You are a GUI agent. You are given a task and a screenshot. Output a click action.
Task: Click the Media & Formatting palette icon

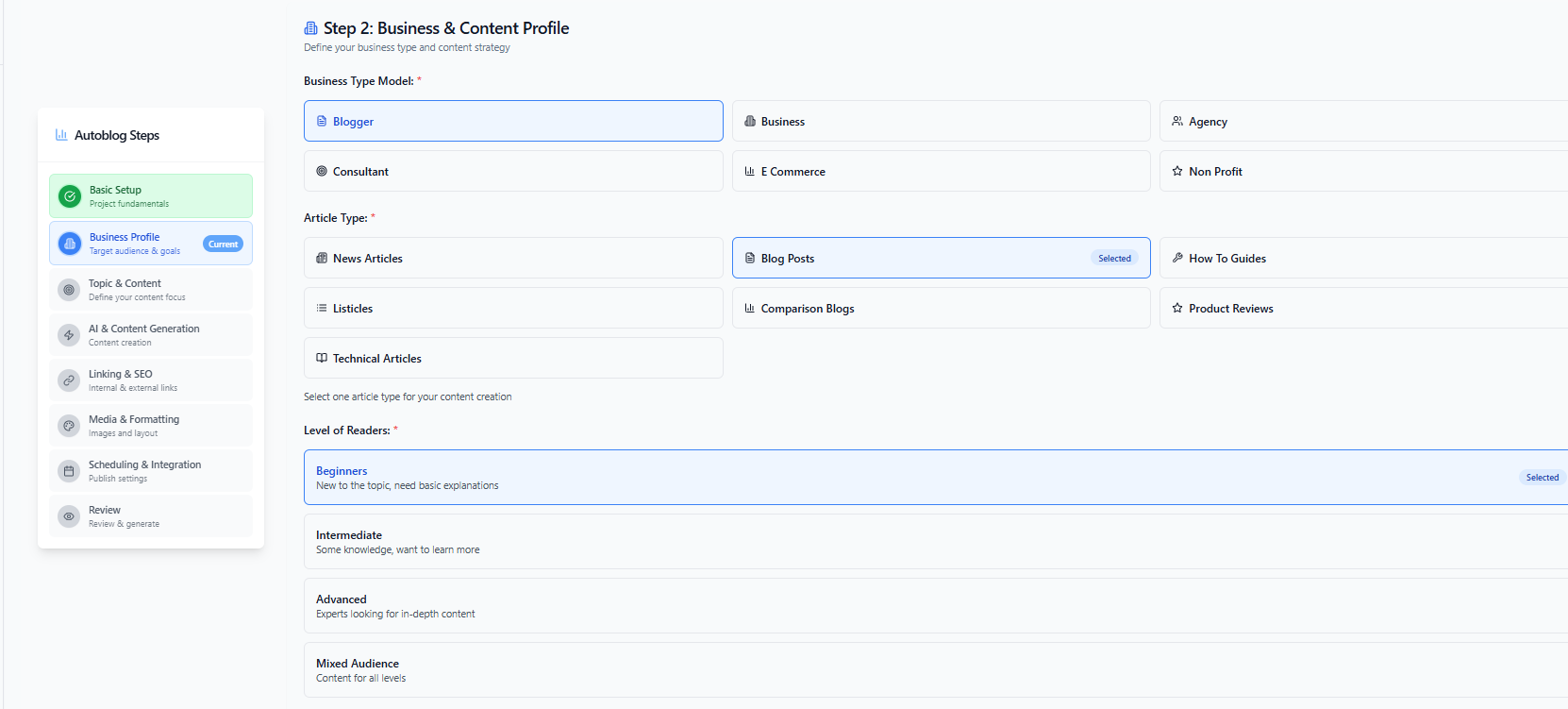point(69,426)
